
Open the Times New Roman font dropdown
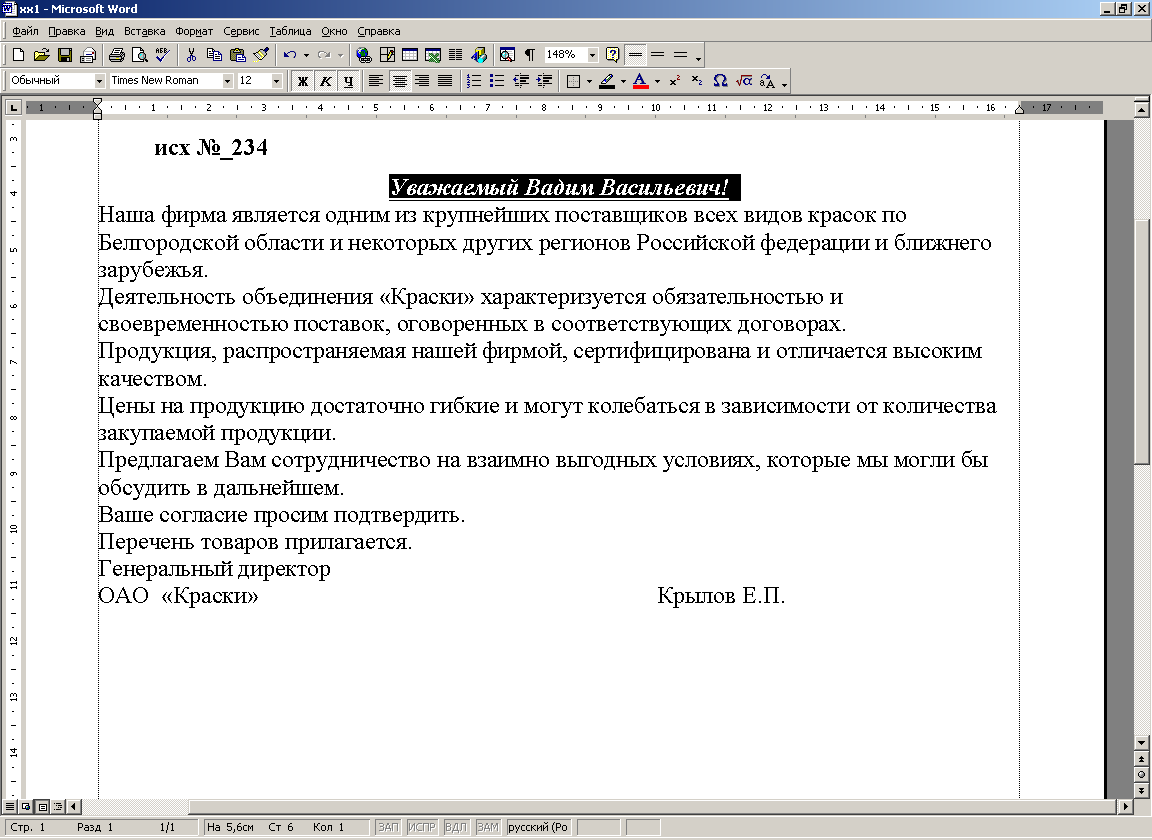click(x=227, y=81)
